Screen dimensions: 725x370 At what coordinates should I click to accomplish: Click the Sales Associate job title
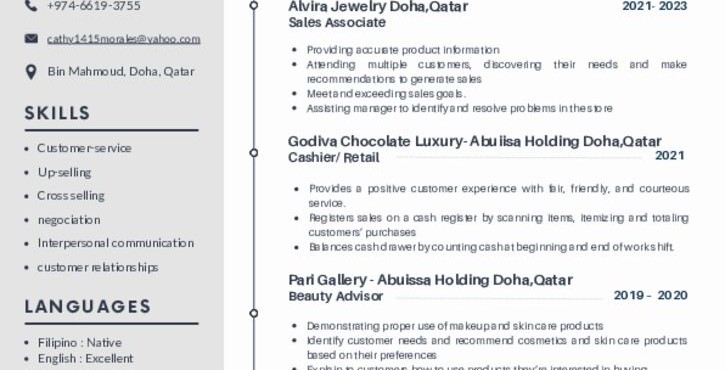[x=337, y=22]
